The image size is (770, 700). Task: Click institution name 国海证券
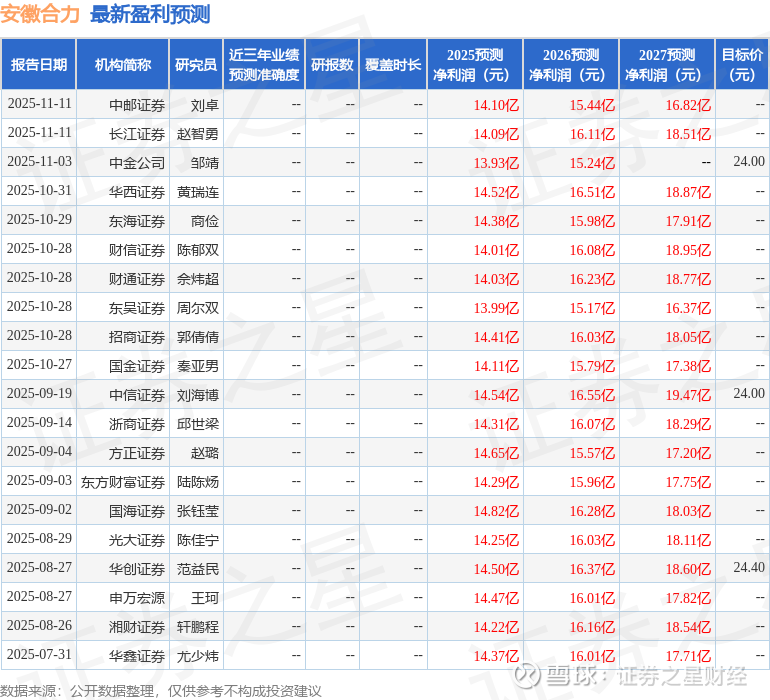(x=137, y=510)
